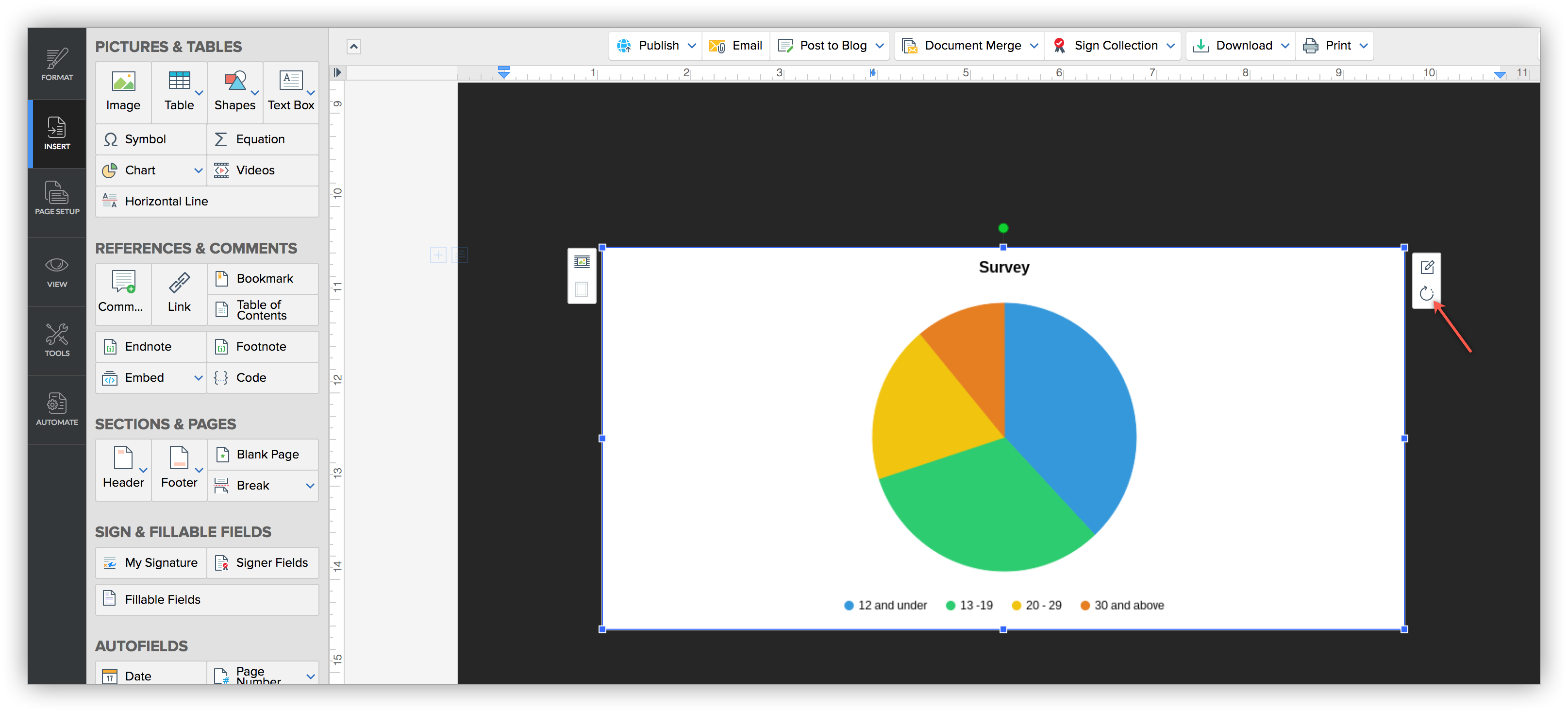Click the chart wrap-text layout icon
The image size is (1568, 712).
581,262
